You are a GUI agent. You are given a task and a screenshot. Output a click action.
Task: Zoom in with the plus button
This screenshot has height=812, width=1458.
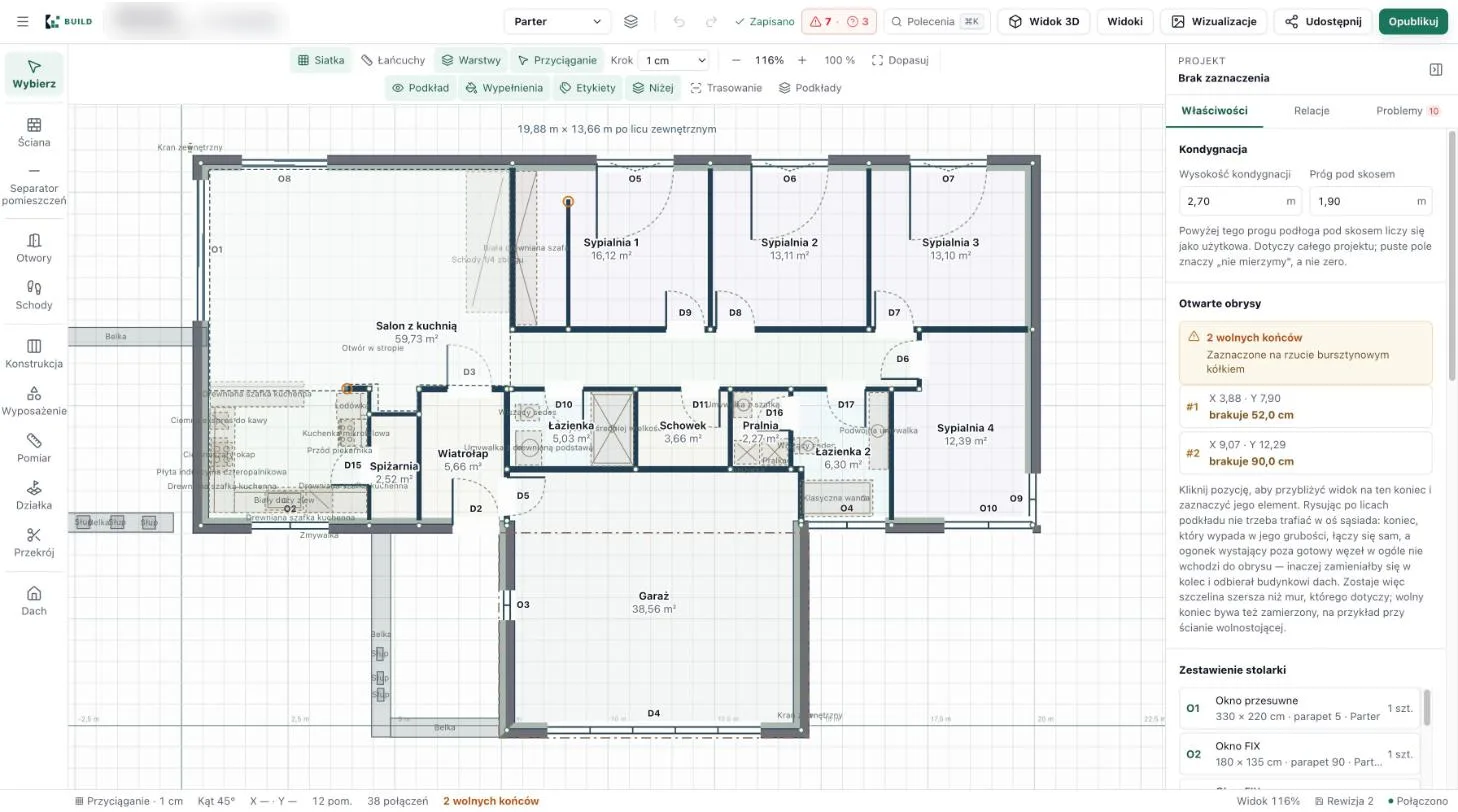point(802,60)
